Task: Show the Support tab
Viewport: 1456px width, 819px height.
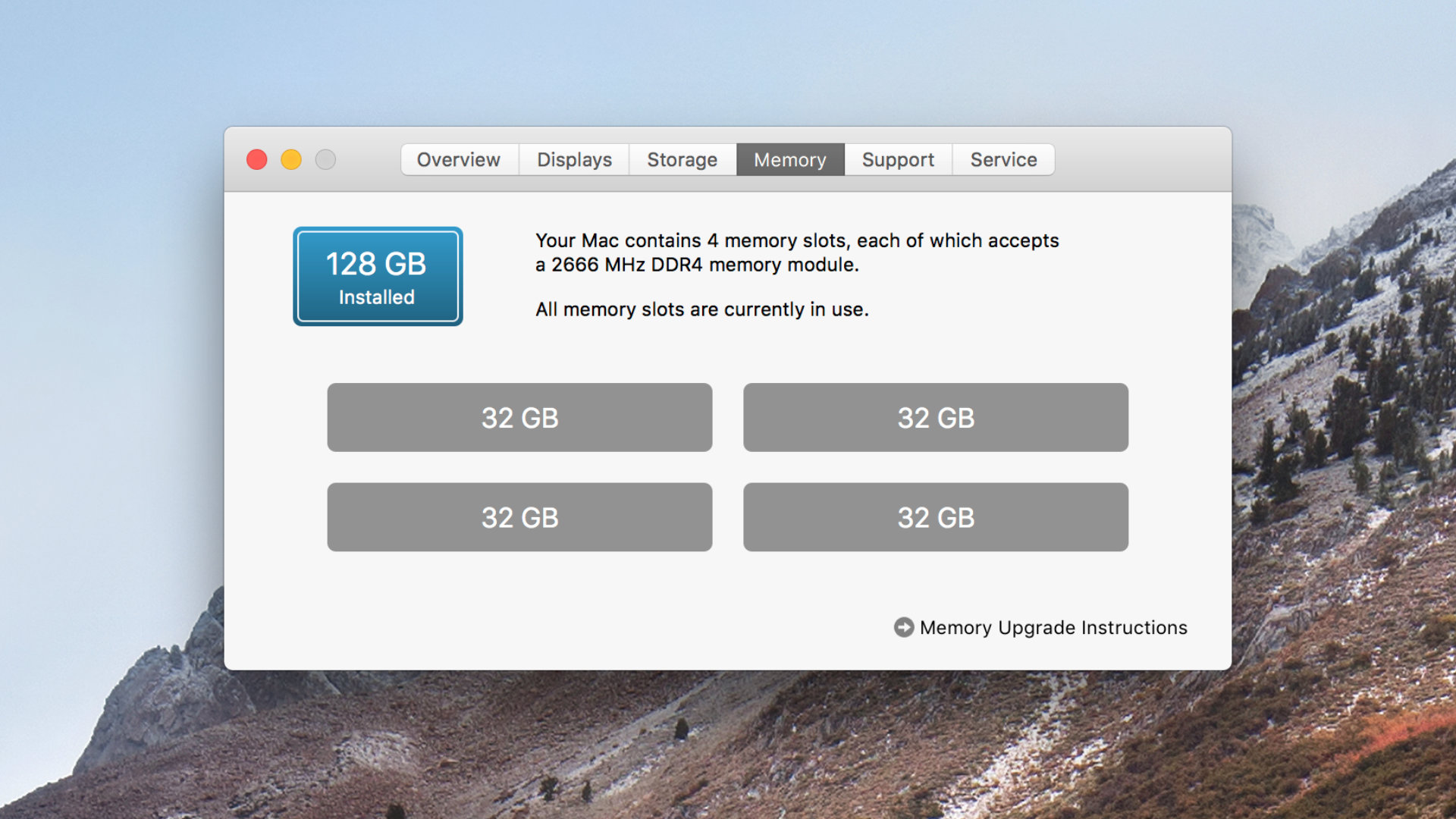Action: coord(898,160)
